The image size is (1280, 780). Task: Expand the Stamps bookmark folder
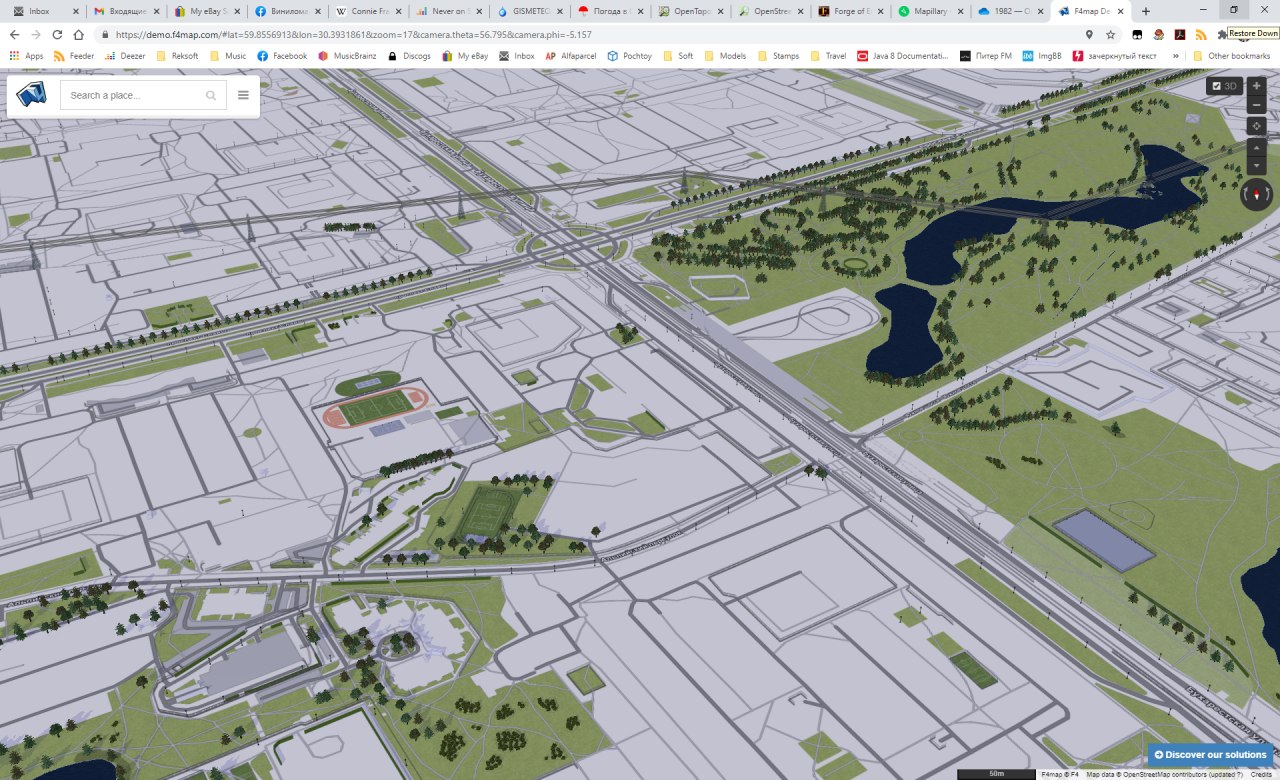(x=779, y=56)
